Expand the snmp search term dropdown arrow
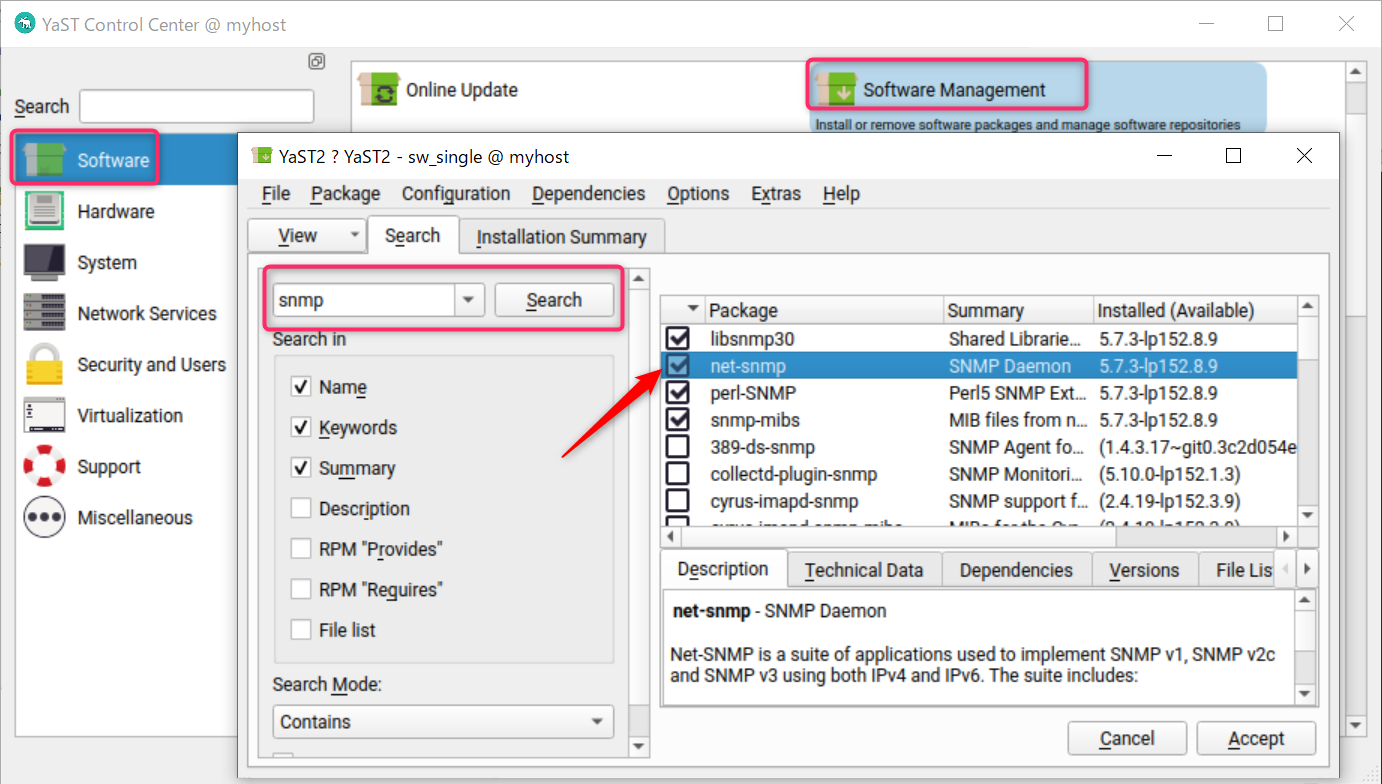Screen dimensions: 1382x784 point(469,300)
